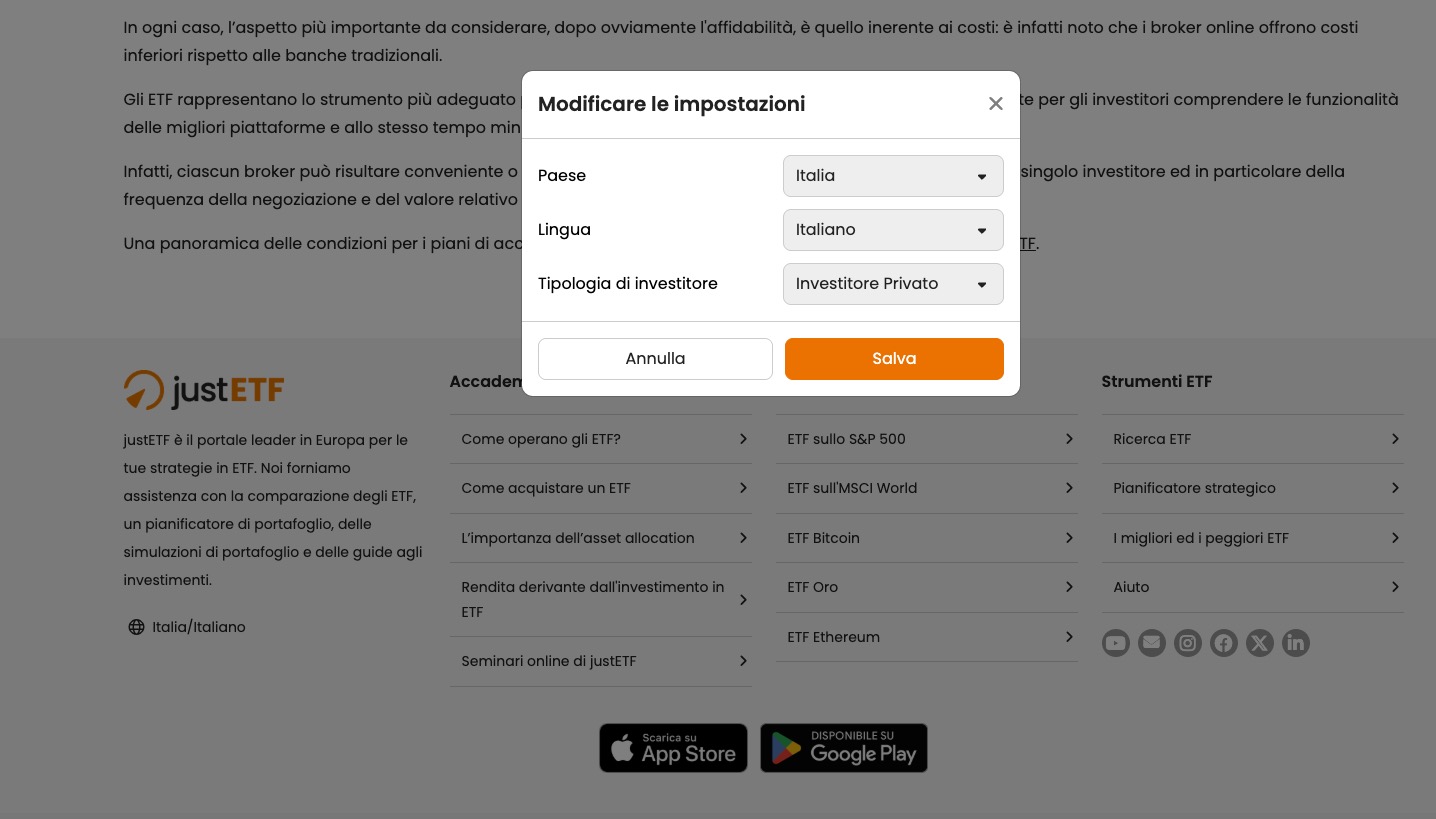Click the App Store download badge
This screenshot has height=819, width=1436.
[x=673, y=748]
